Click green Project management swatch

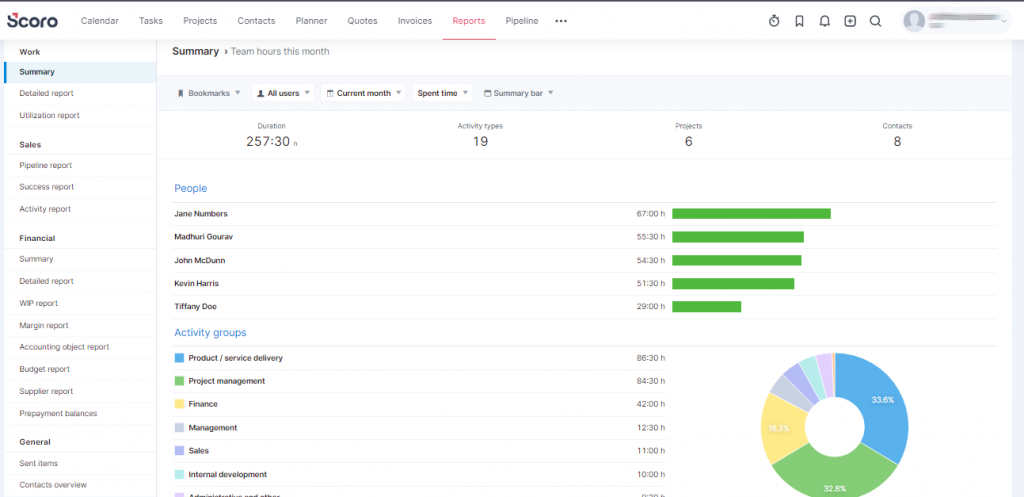point(179,381)
